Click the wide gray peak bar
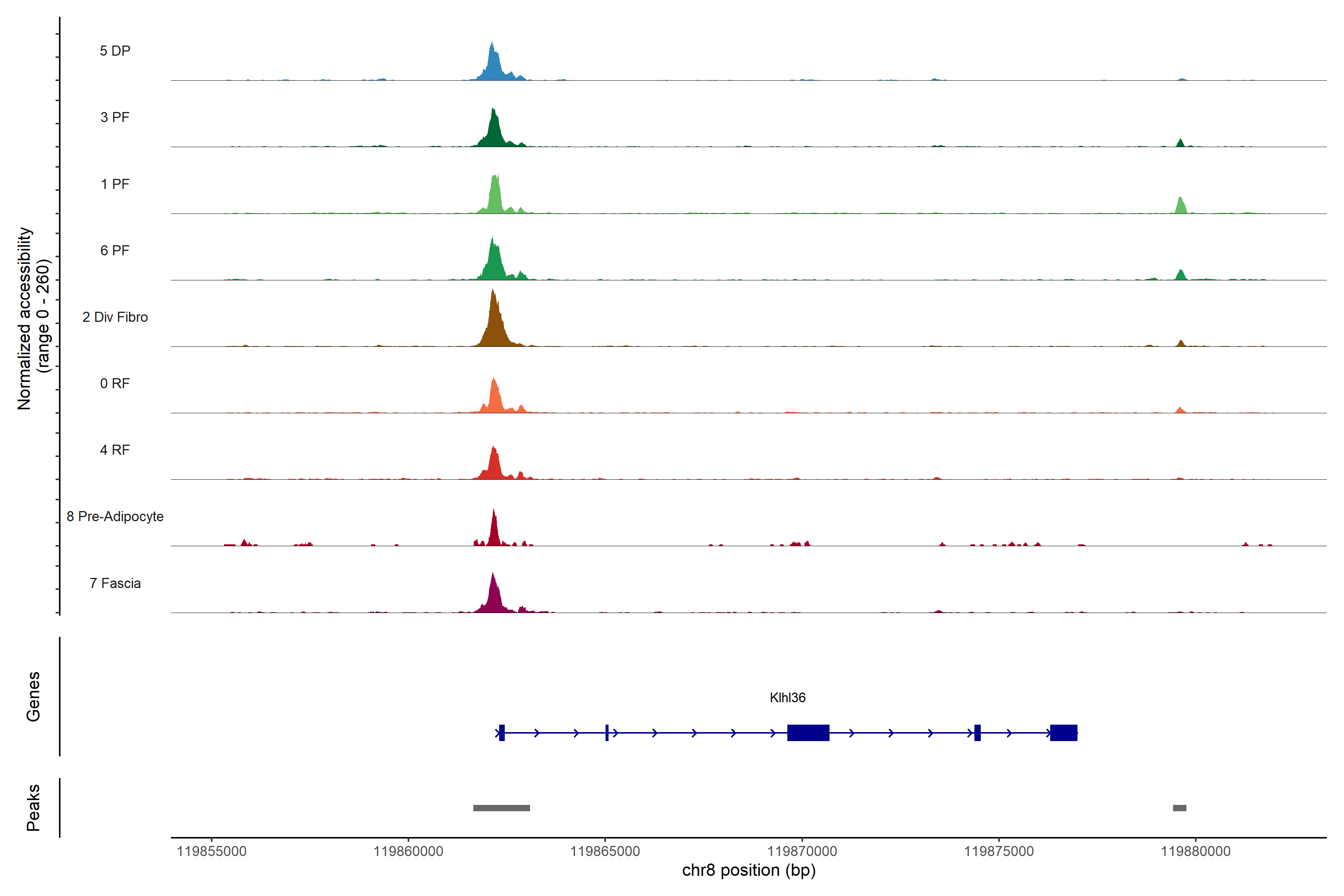1344x896 pixels. pyautogui.click(x=501, y=808)
